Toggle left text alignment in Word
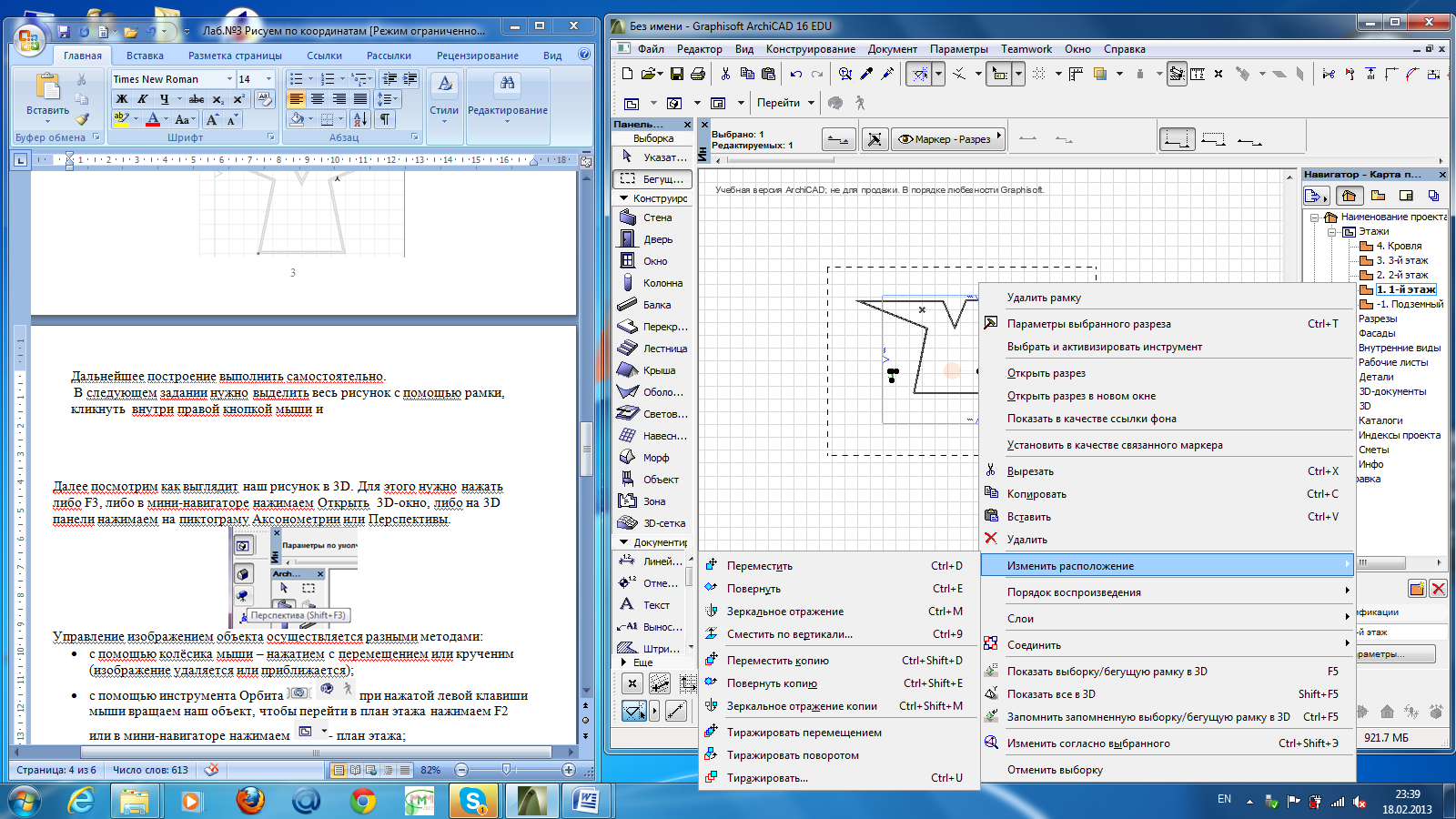 coord(297,99)
